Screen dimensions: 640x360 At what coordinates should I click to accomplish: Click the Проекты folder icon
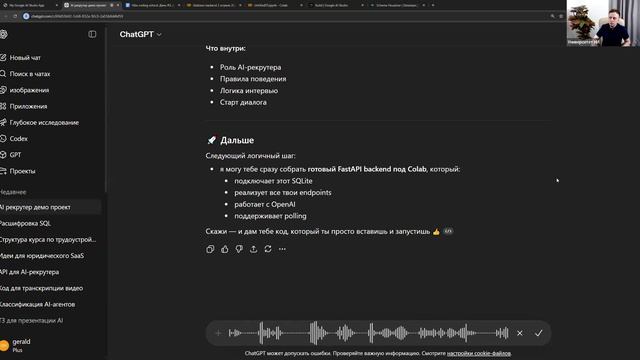(3, 171)
